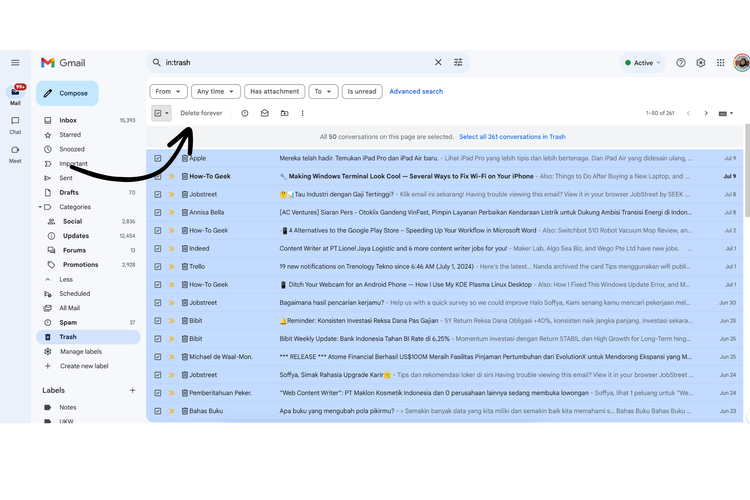Click Delete forever button
Viewport: 750px width, 500px height.
(x=201, y=113)
